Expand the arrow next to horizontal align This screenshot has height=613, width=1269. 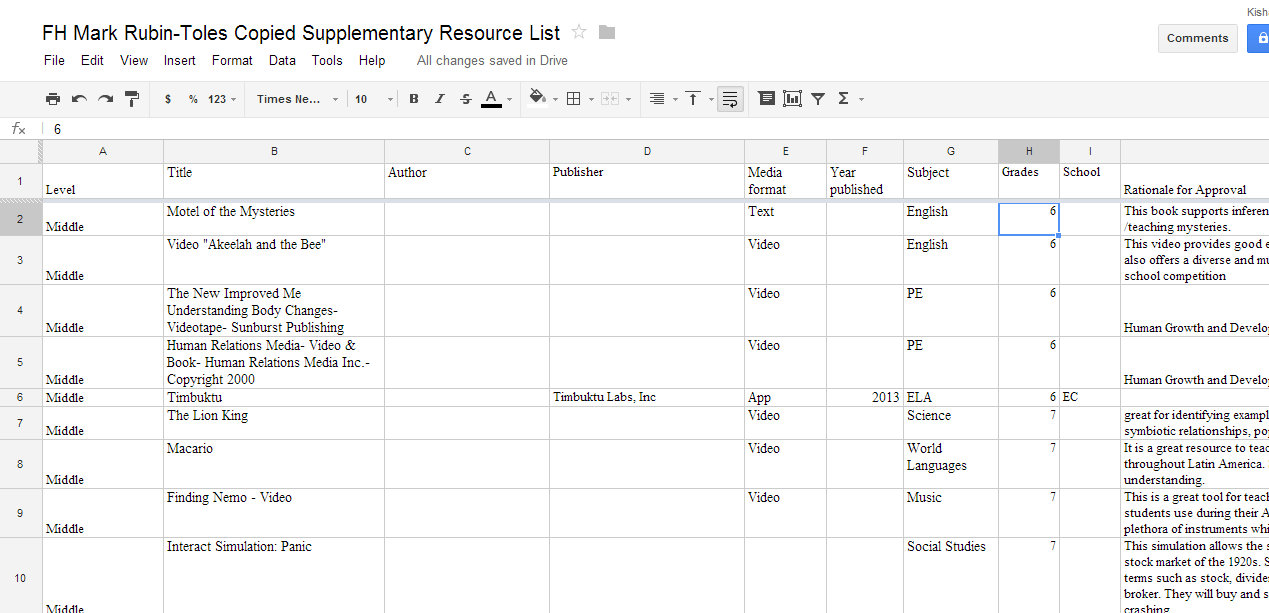tap(674, 99)
